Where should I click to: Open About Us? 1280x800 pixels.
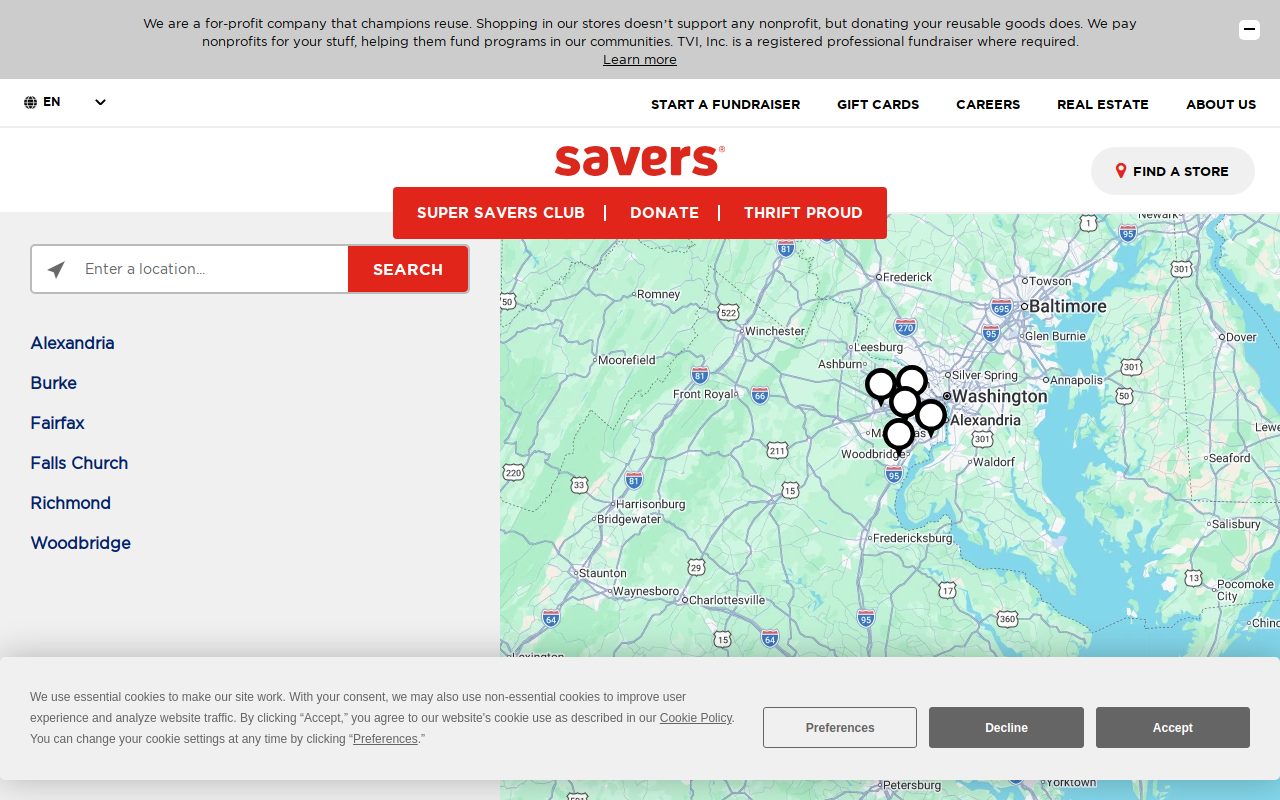pos(1221,104)
